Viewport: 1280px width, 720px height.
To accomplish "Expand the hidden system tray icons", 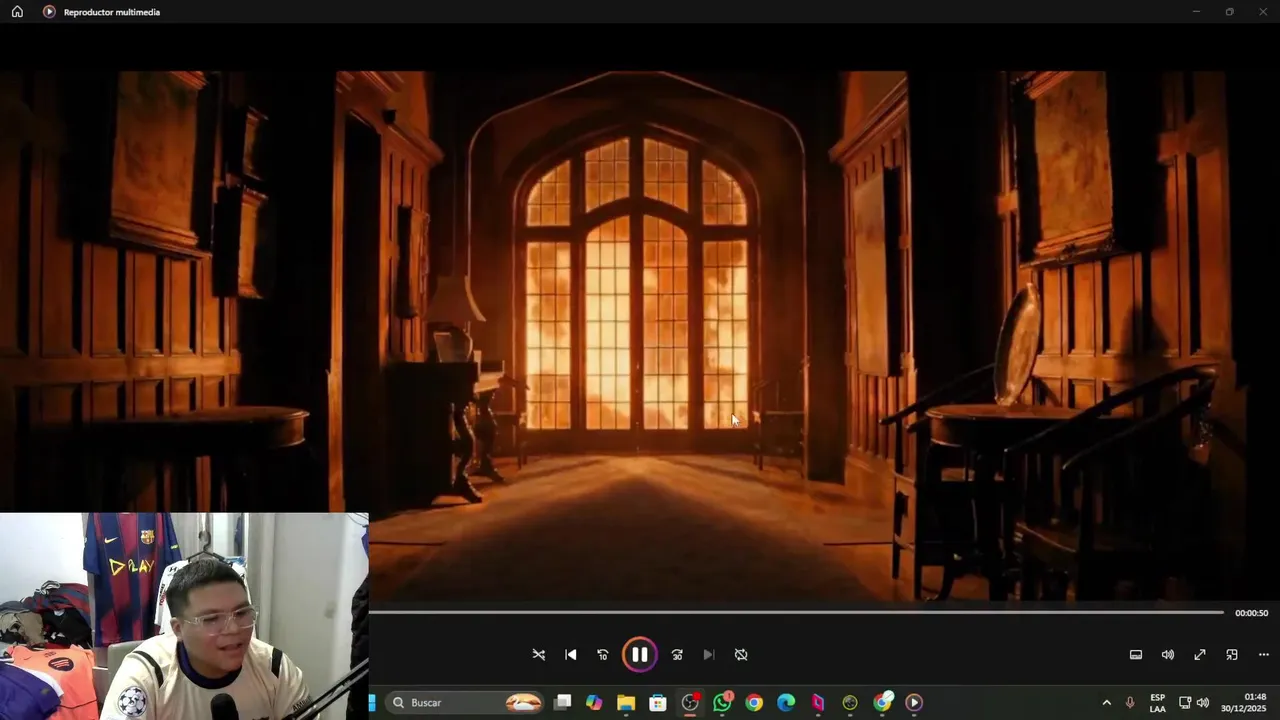I will (x=1106, y=703).
